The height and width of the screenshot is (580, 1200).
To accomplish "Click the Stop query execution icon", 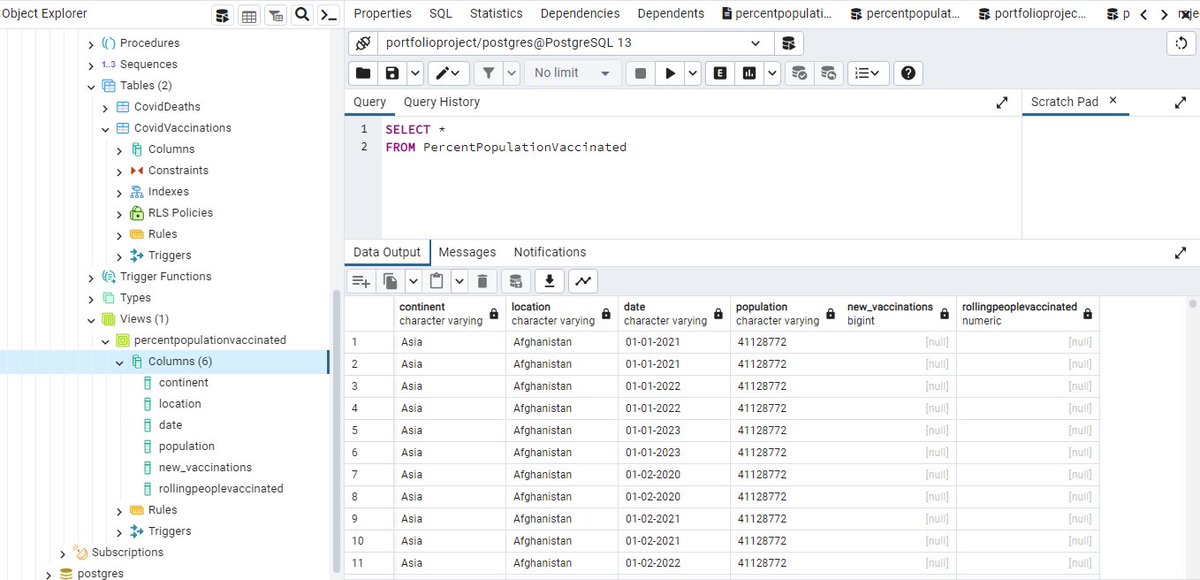I will [640, 73].
